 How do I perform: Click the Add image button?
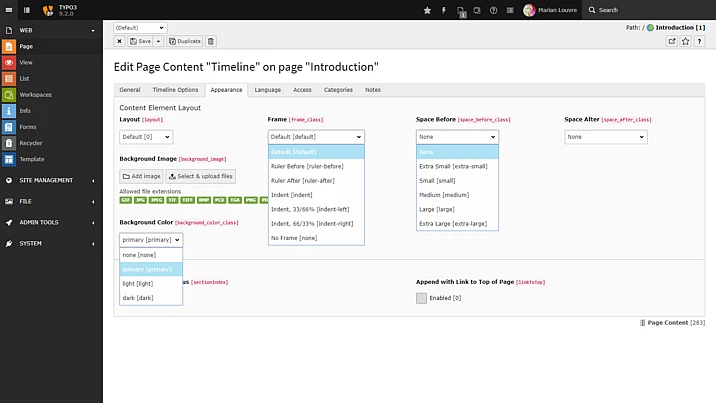141,176
